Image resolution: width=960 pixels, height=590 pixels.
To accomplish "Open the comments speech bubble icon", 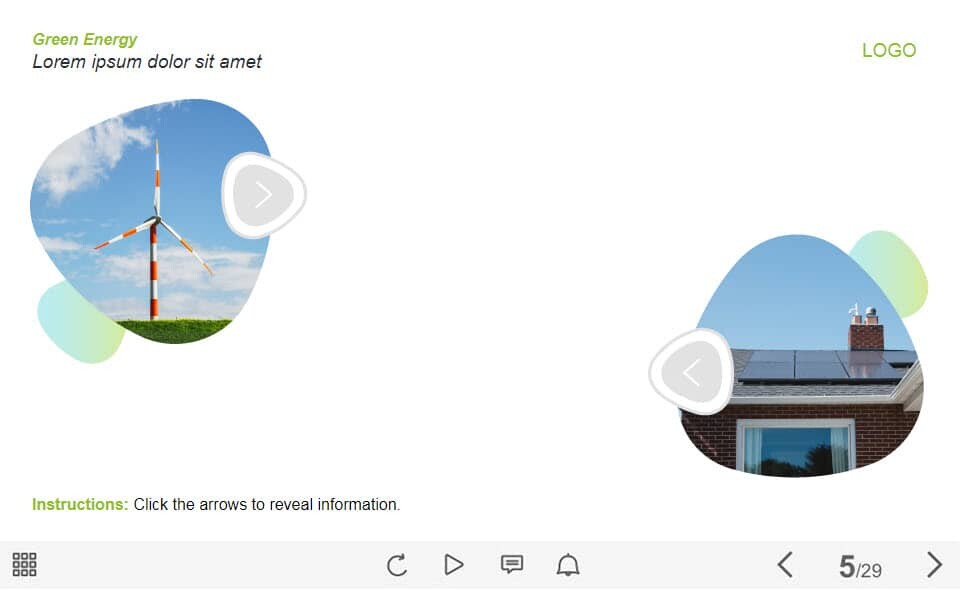I will click(512, 564).
